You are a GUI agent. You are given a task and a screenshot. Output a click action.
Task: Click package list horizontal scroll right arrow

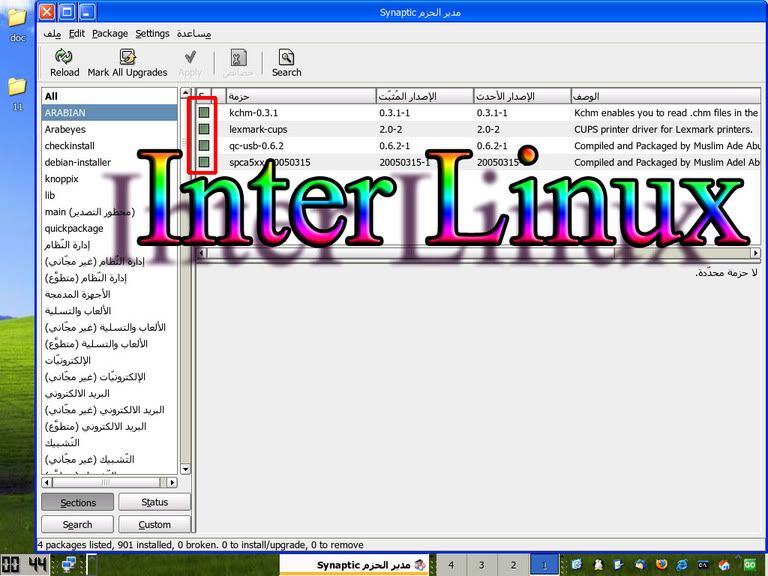pyautogui.click(x=755, y=253)
